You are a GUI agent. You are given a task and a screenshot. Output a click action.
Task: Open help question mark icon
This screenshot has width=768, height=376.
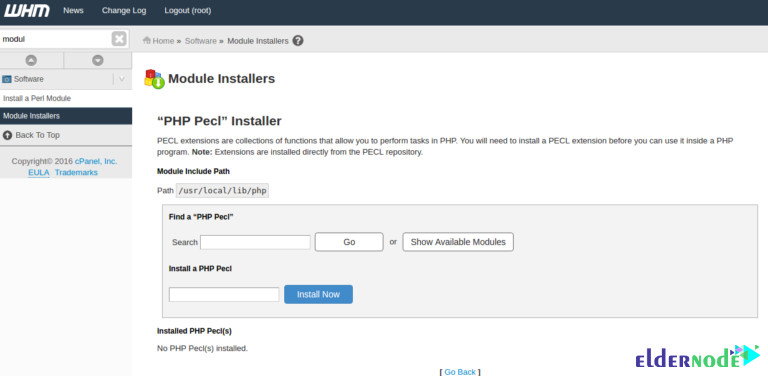pos(298,41)
